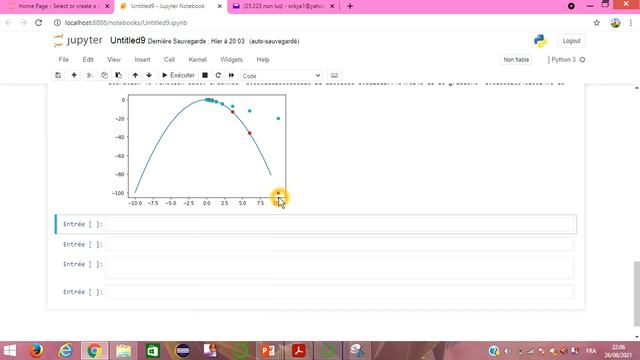This screenshot has height=360, width=640.
Task: Click the Python 3 kernel indicator
Action: [x=568, y=60]
